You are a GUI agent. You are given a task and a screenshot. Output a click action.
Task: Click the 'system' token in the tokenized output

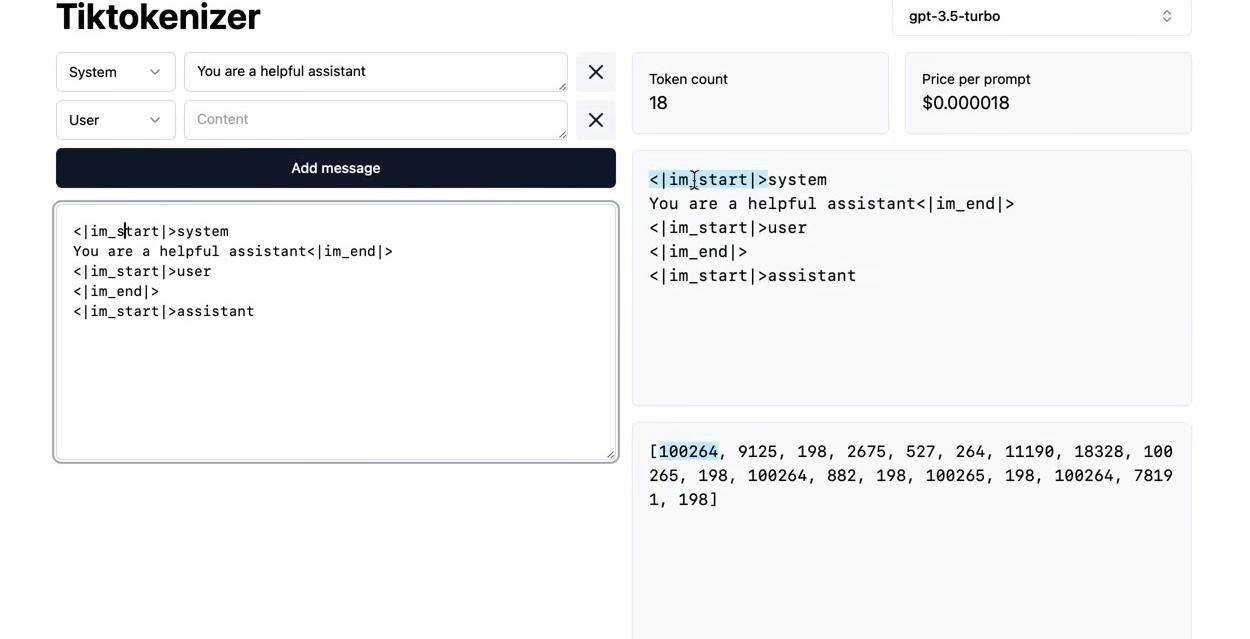click(797, 180)
